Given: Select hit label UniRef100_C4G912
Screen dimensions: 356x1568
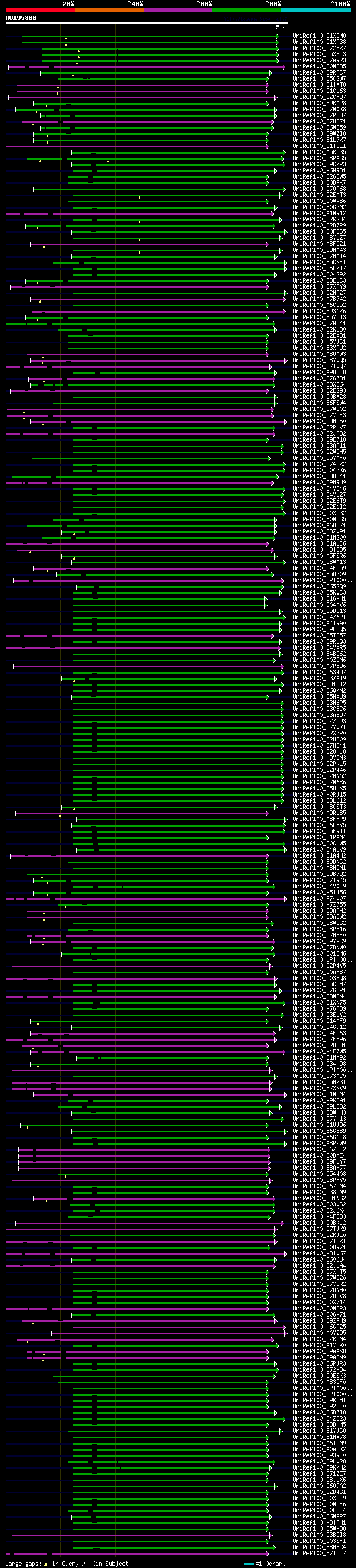Looking at the screenshot, I should [319, 1027].
